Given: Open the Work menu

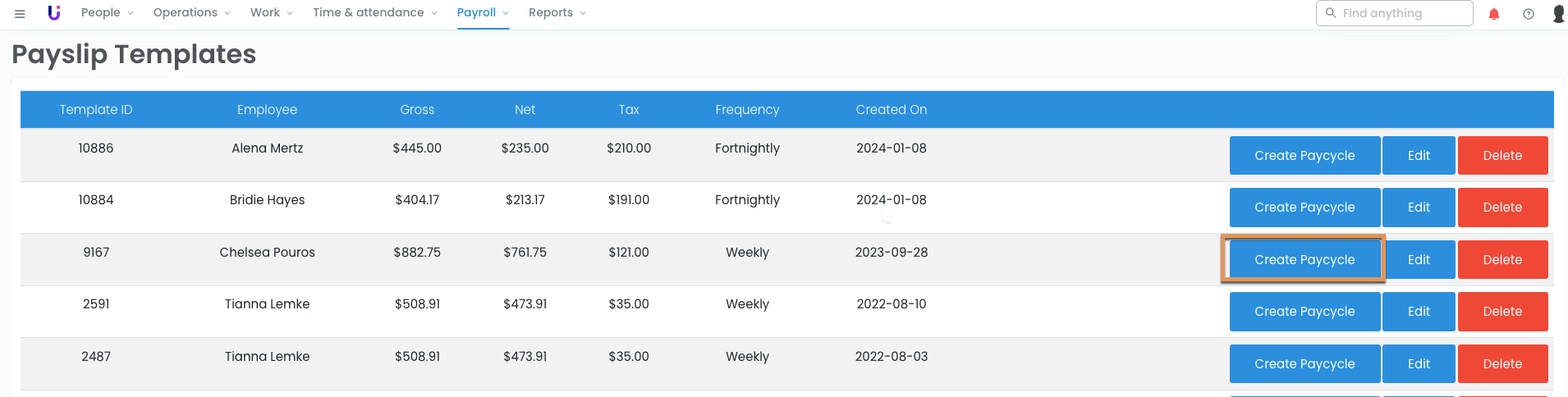Looking at the screenshot, I should [271, 13].
